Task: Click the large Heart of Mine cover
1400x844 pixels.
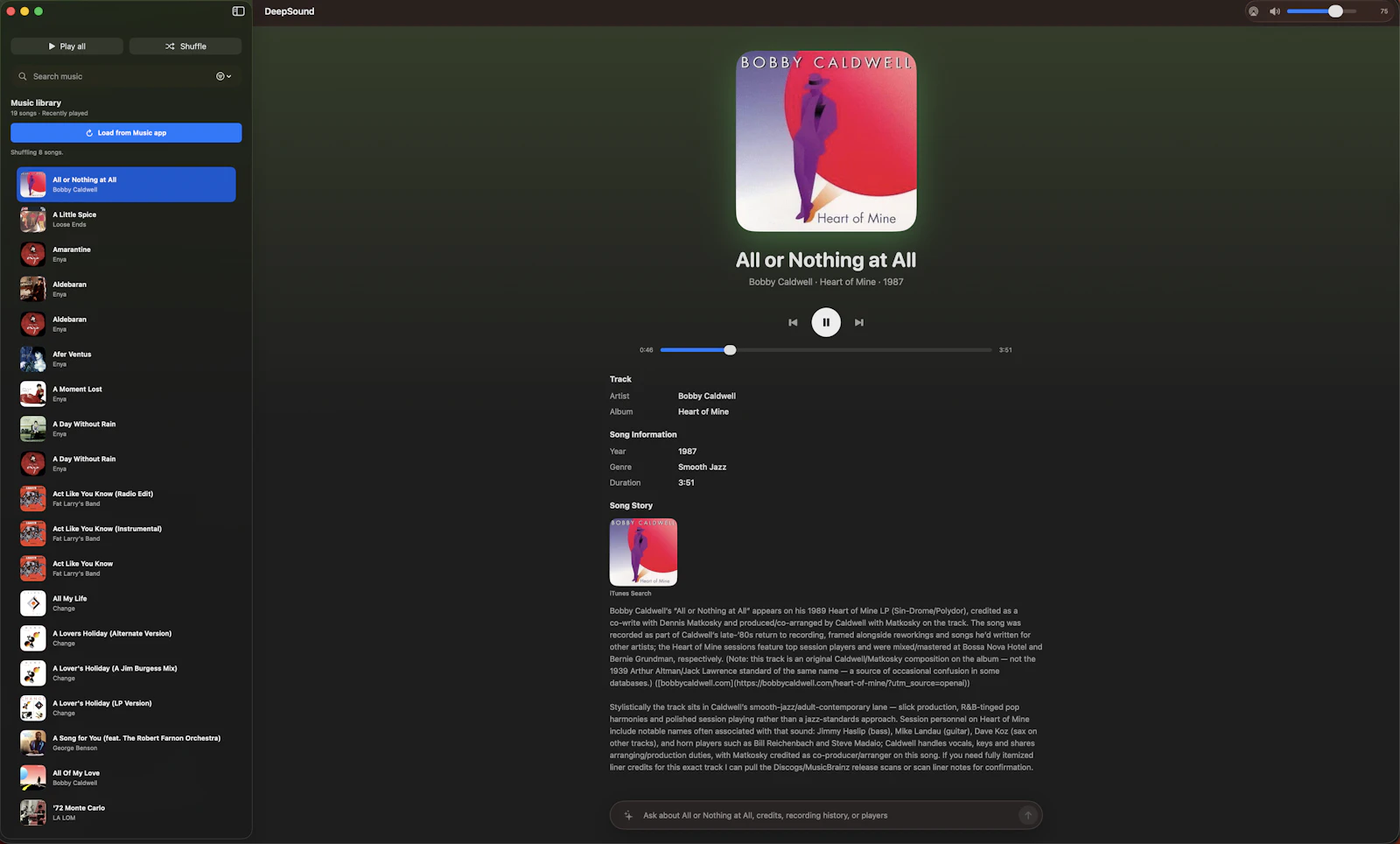Action: (826, 141)
